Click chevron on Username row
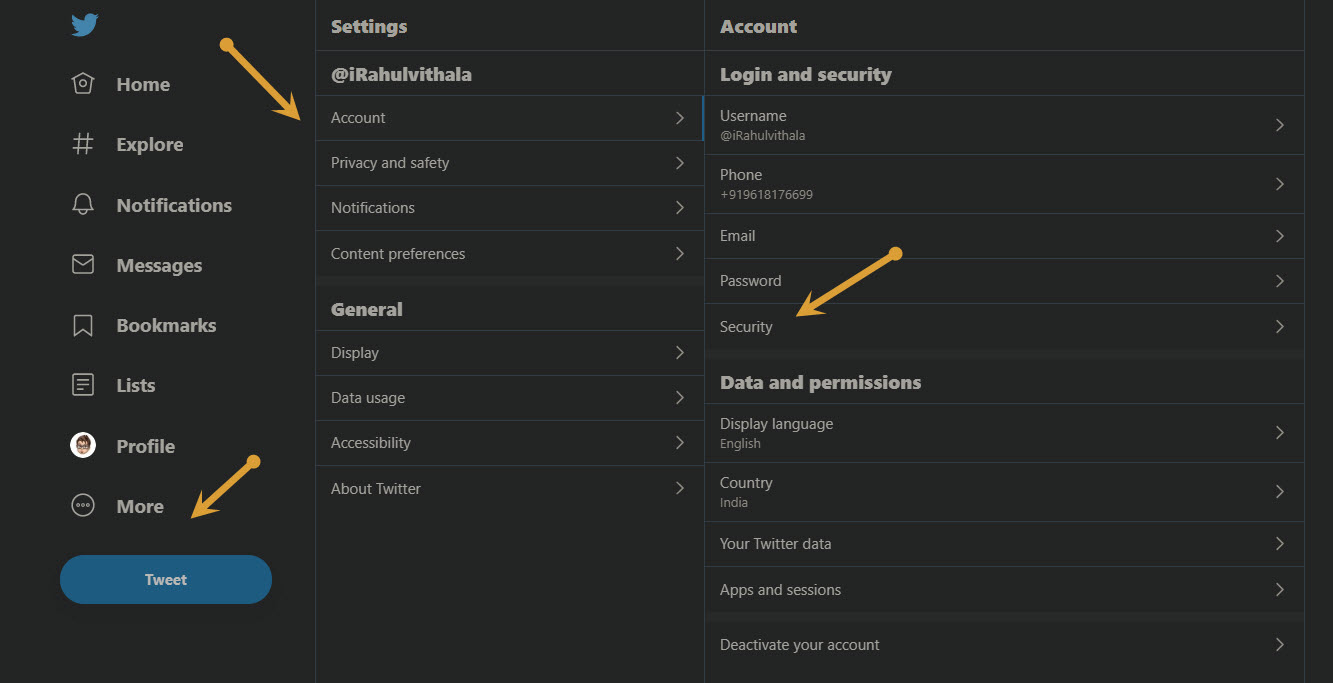 [x=1280, y=125]
